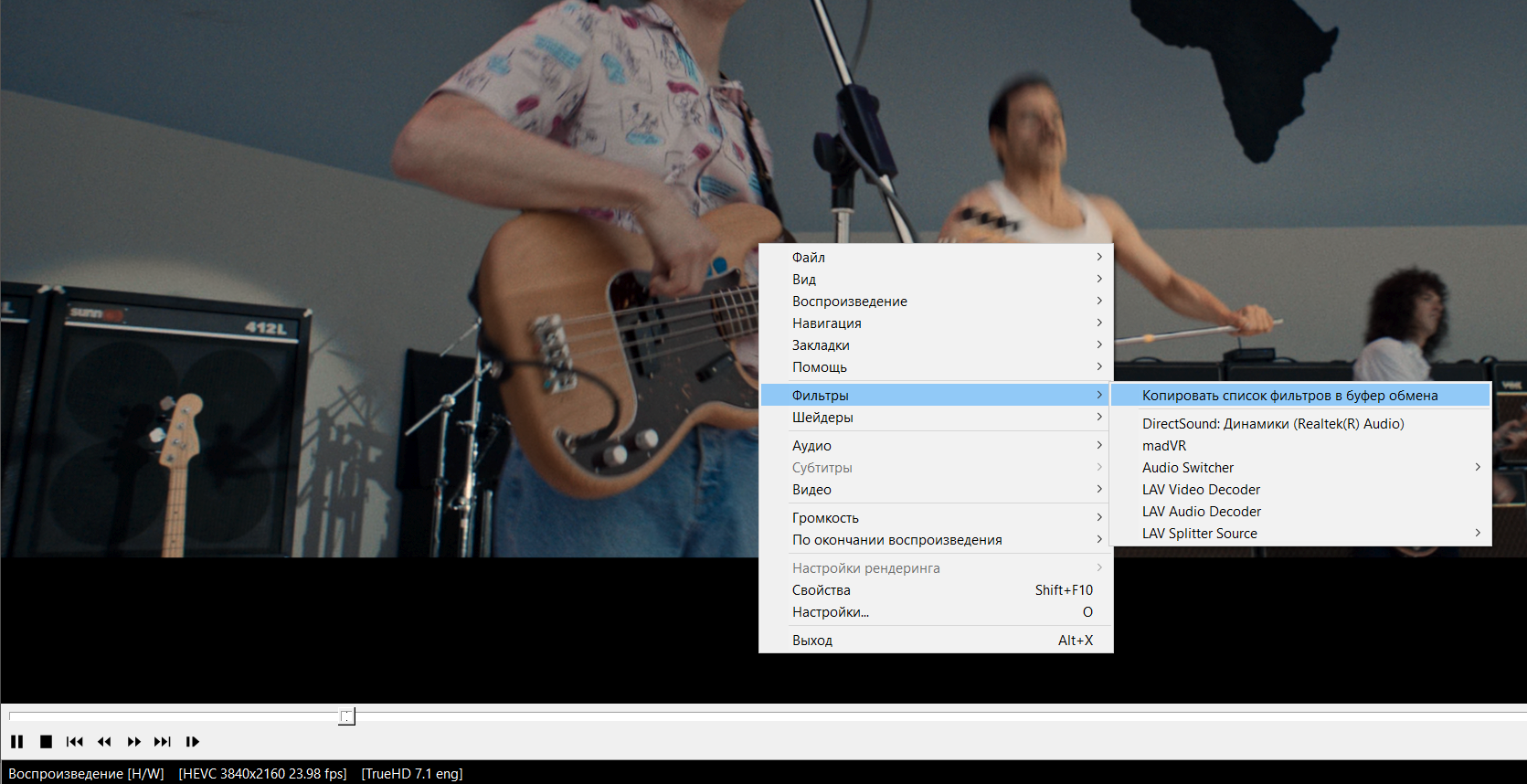The width and height of the screenshot is (1527, 784).
Task: Expand the Audio Switcher submenu arrow
Action: [1478, 467]
